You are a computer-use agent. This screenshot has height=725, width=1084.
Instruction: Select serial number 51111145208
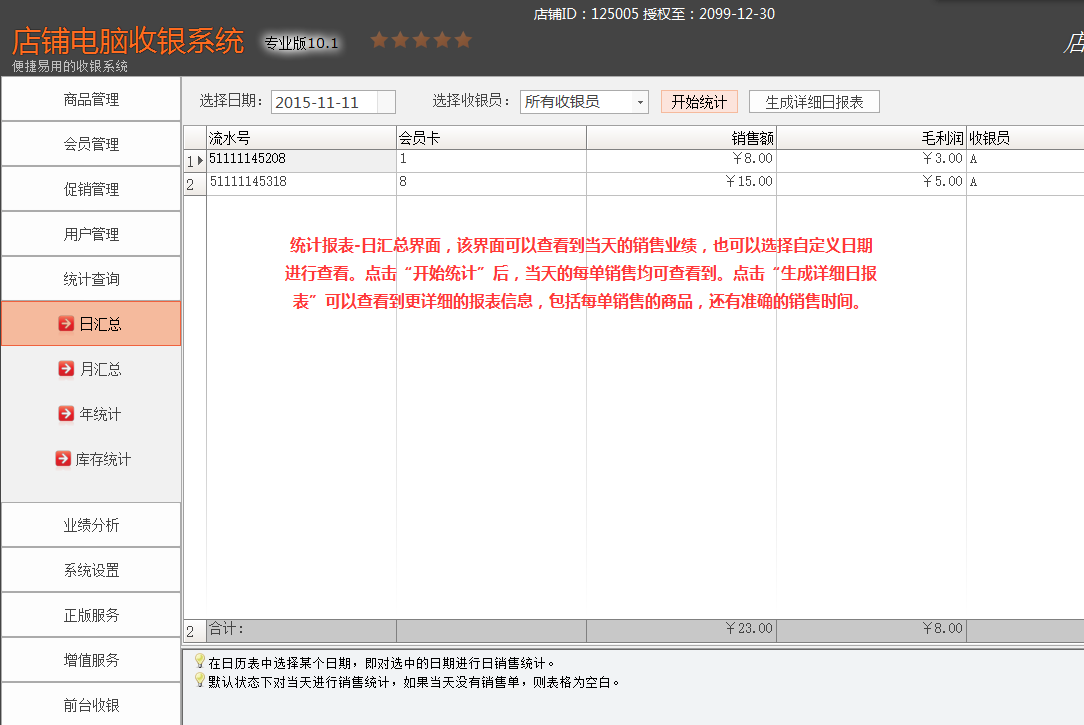point(247,158)
